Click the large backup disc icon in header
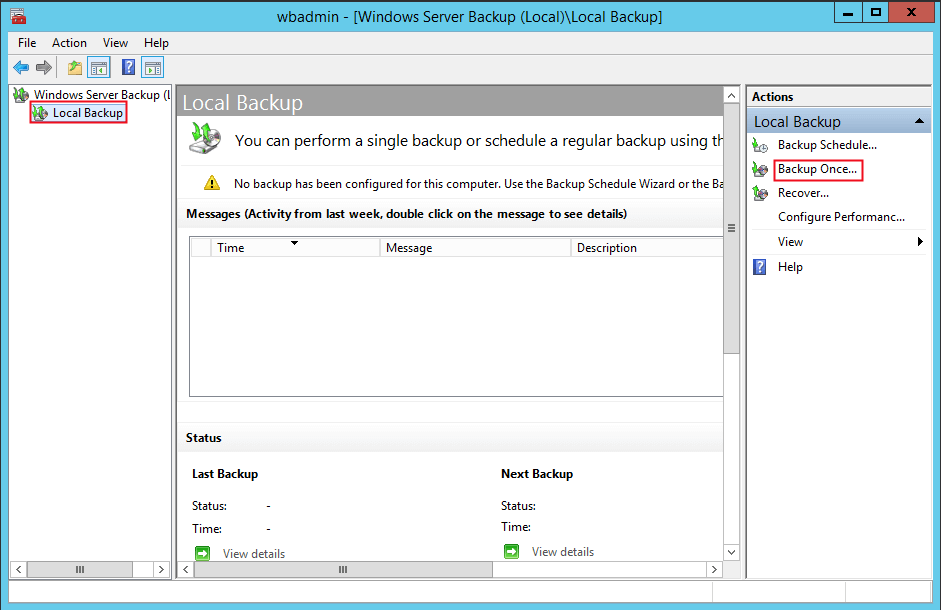Screen dimensions: 941x610 click(x=205, y=138)
